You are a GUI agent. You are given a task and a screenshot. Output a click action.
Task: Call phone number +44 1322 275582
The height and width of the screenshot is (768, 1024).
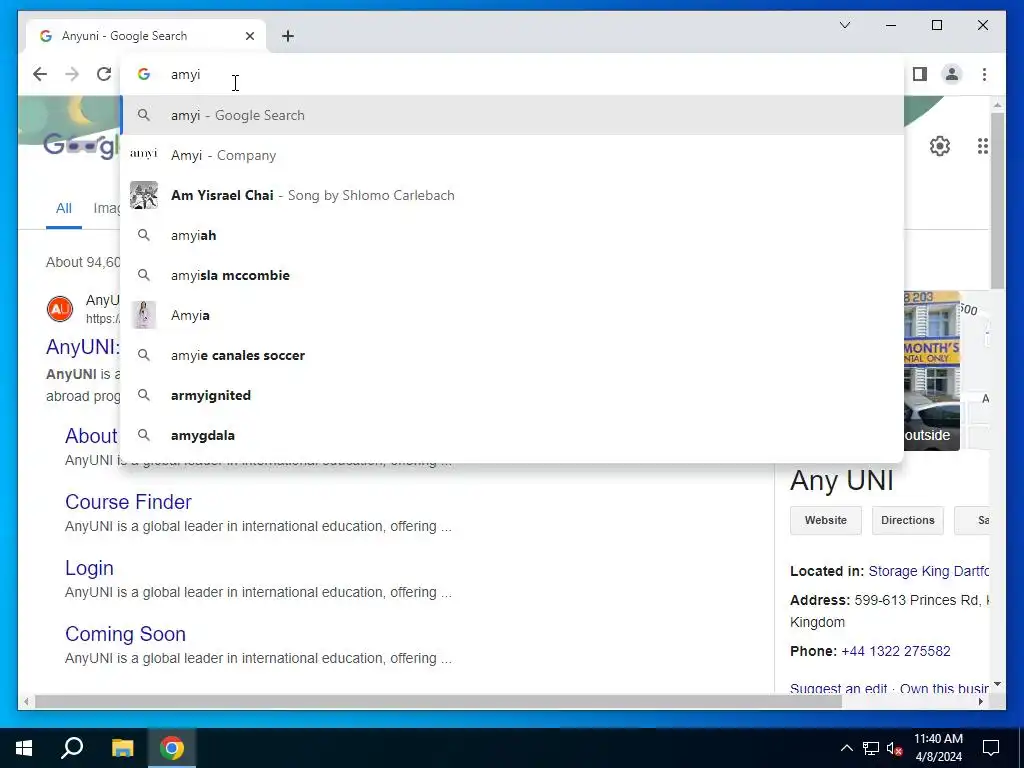895,651
